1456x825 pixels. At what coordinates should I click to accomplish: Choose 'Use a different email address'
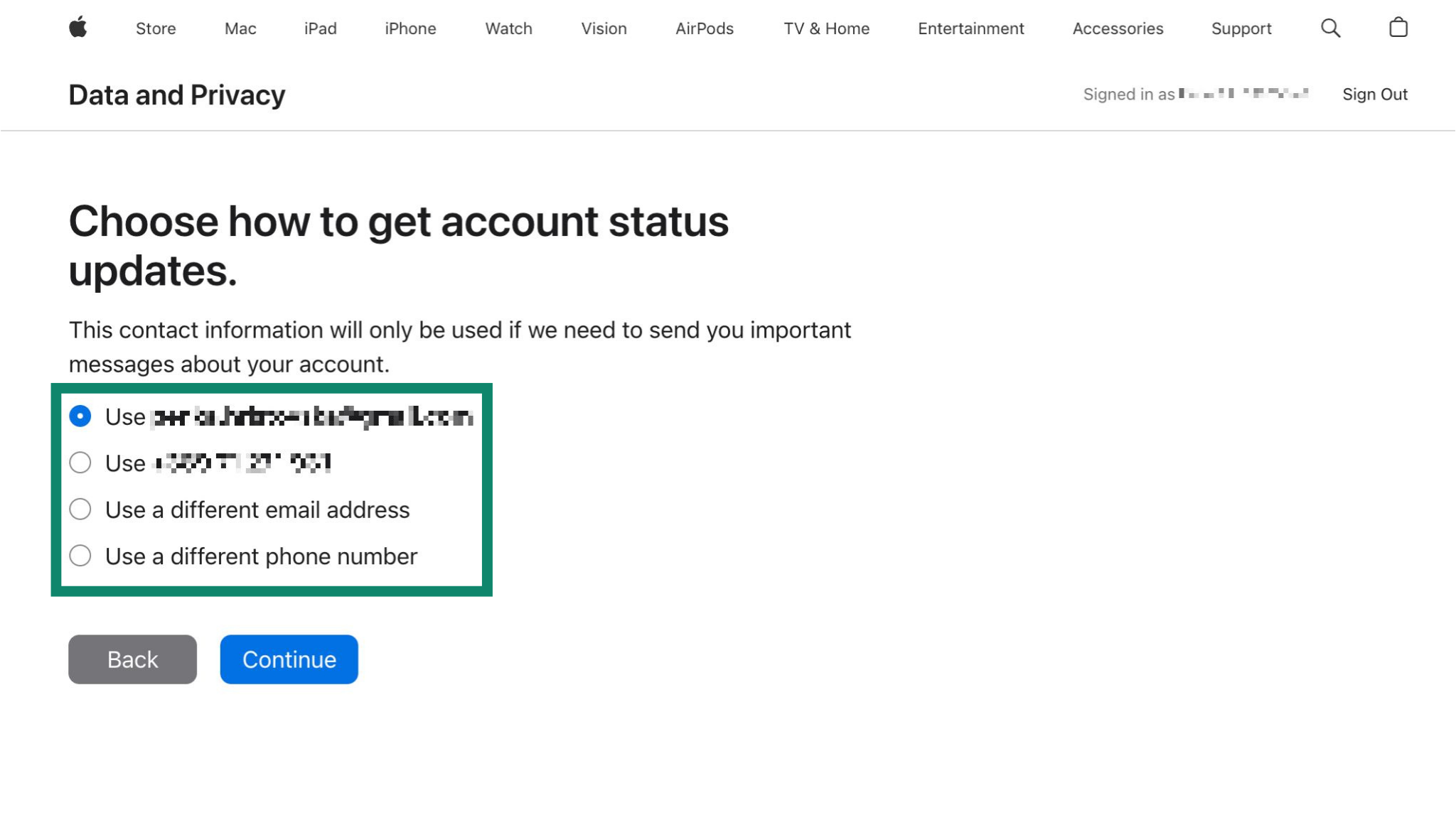(80, 509)
